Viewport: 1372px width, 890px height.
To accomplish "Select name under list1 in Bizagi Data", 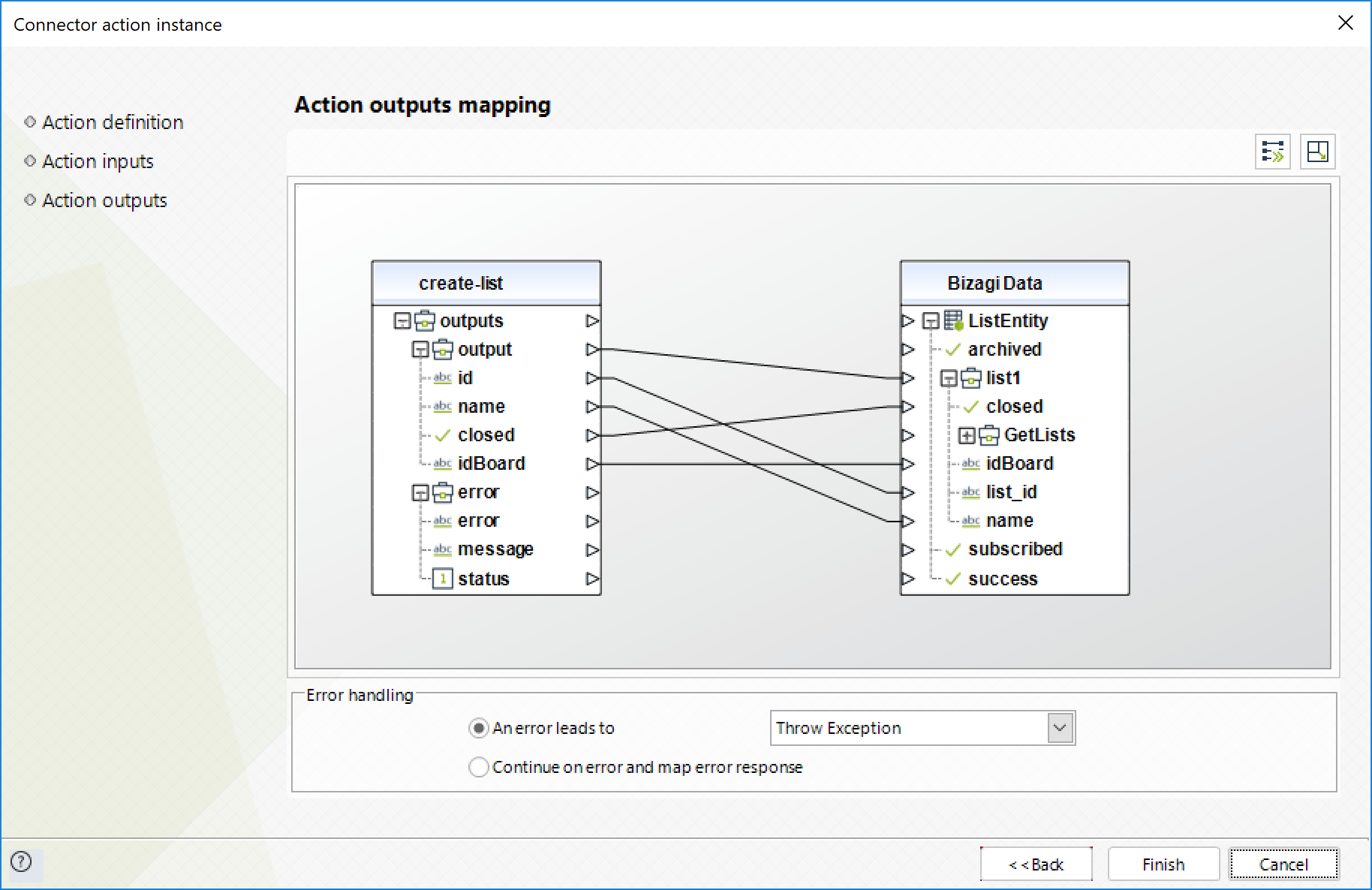I will coord(1009,521).
